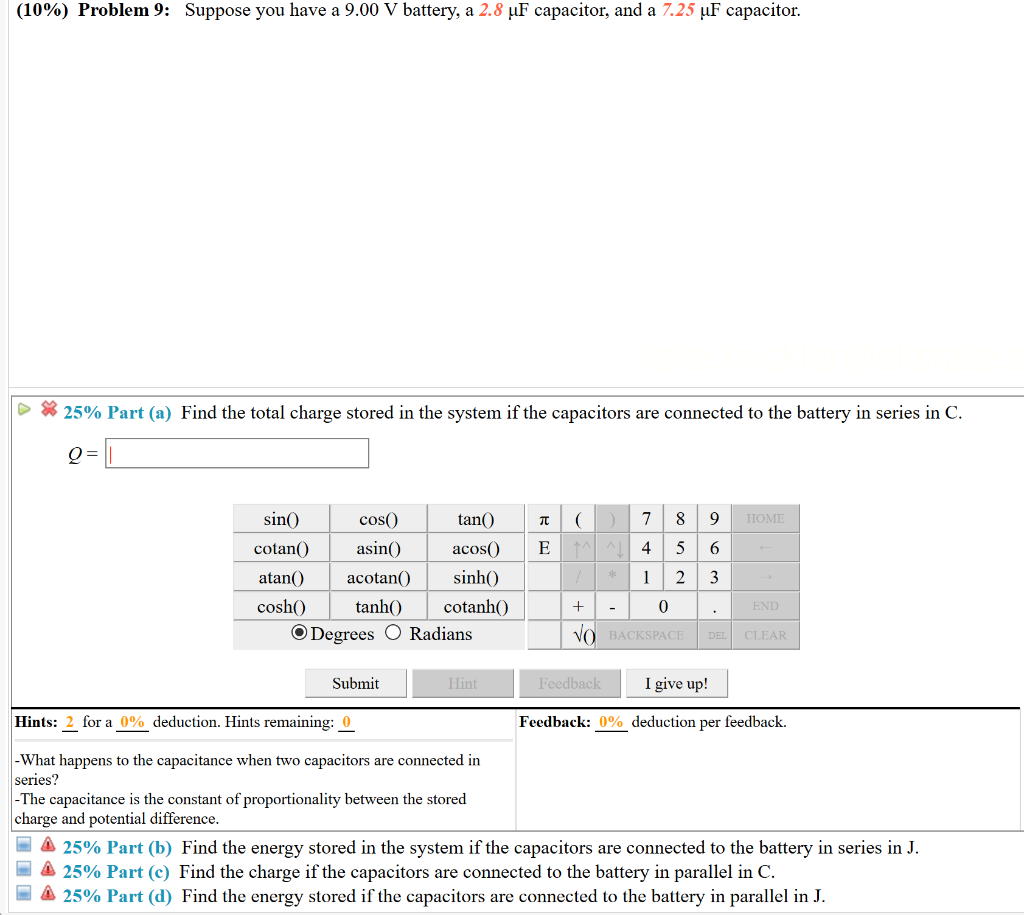This screenshot has width=1024, height=915.
Task: Click the Submit button
Action: [x=356, y=683]
